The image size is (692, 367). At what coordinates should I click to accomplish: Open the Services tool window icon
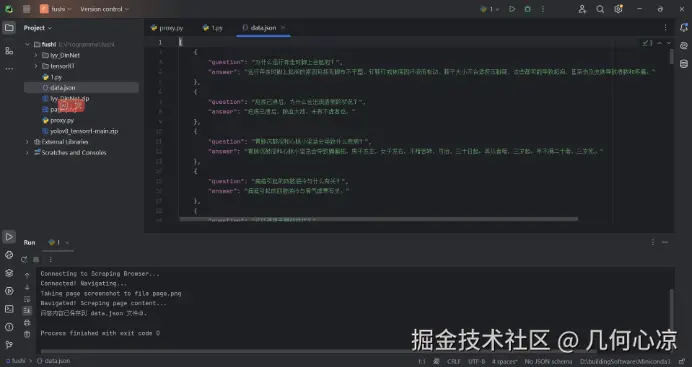[9, 291]
